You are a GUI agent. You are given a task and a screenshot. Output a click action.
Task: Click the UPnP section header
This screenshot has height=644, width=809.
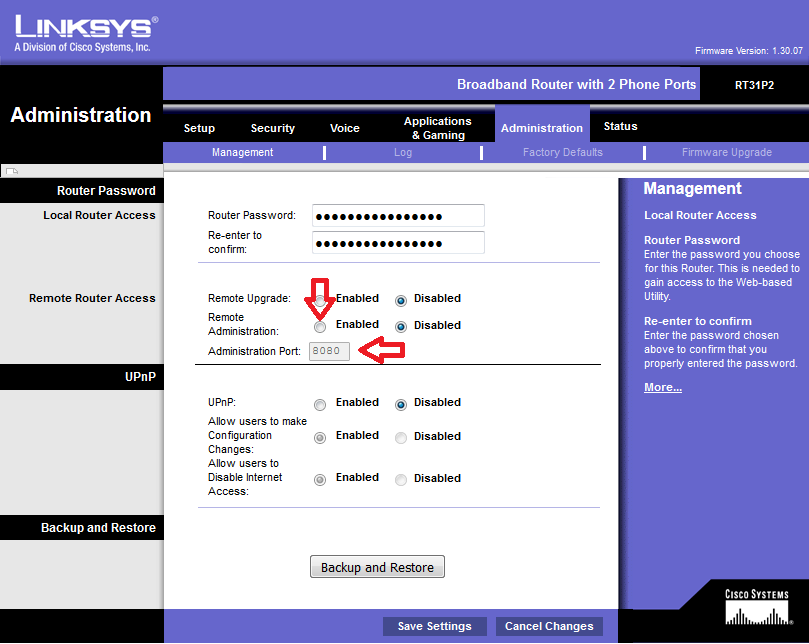coord(140,377)
